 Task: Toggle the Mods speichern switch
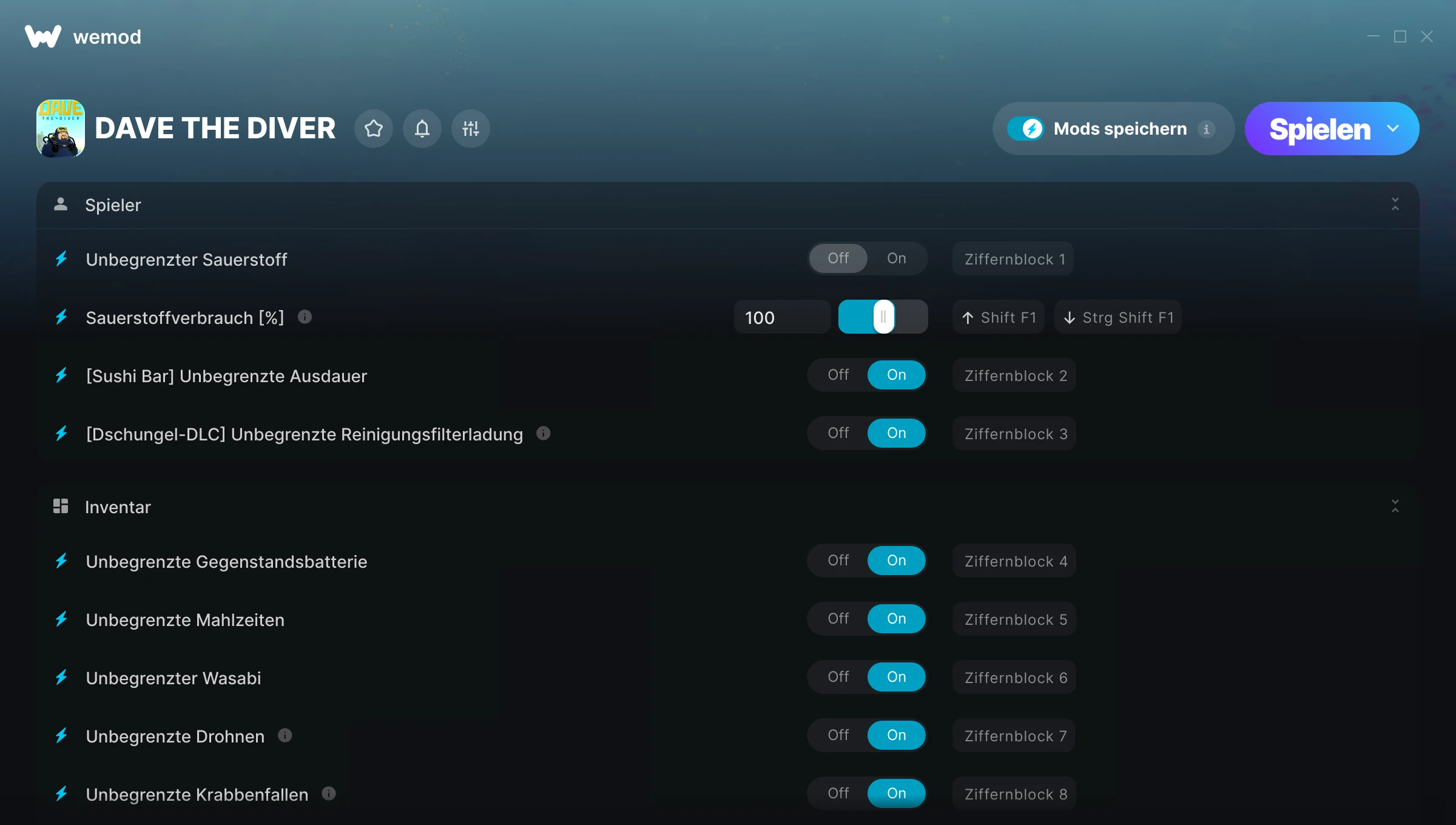(x=1026, y=129)
